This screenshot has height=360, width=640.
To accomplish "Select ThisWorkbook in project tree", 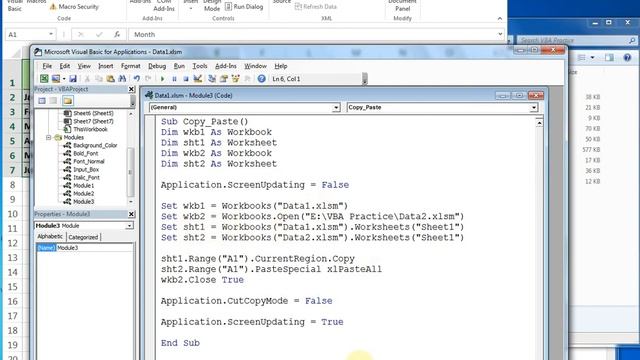I will click(x=90, y=129).
